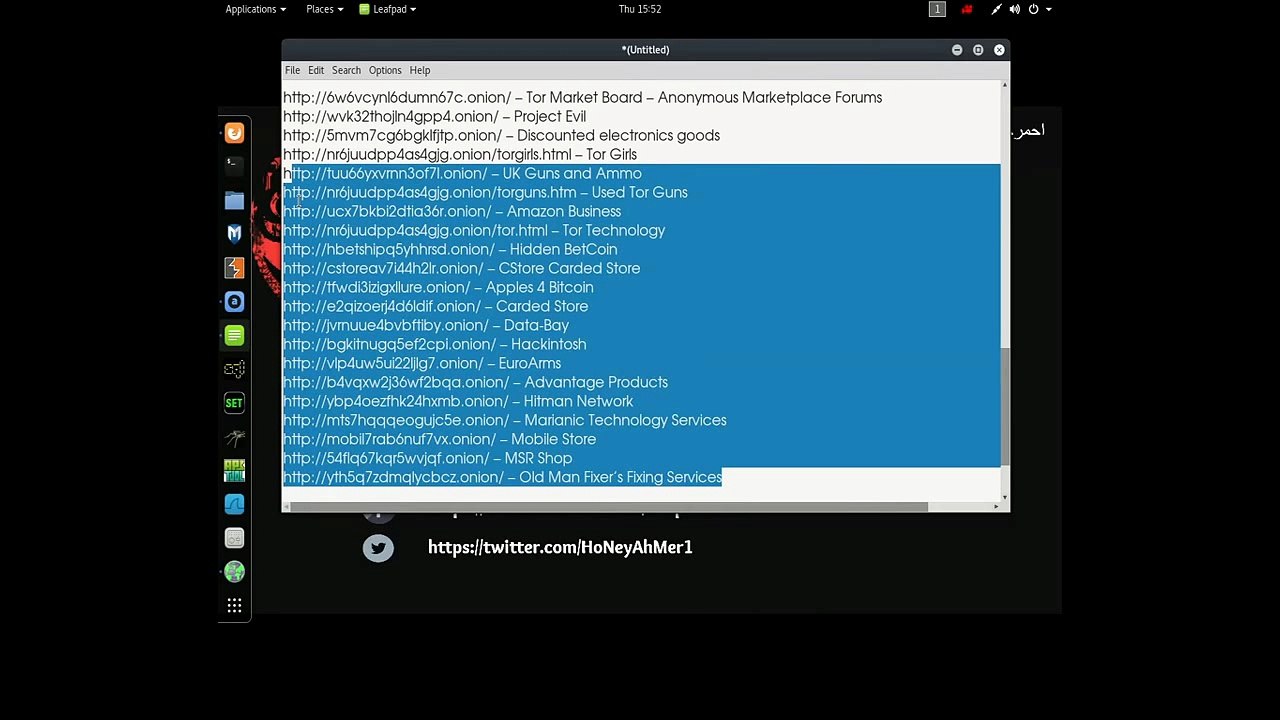Click the red screen recorder indicator
1280x720 pixels.
click(966, 9)
